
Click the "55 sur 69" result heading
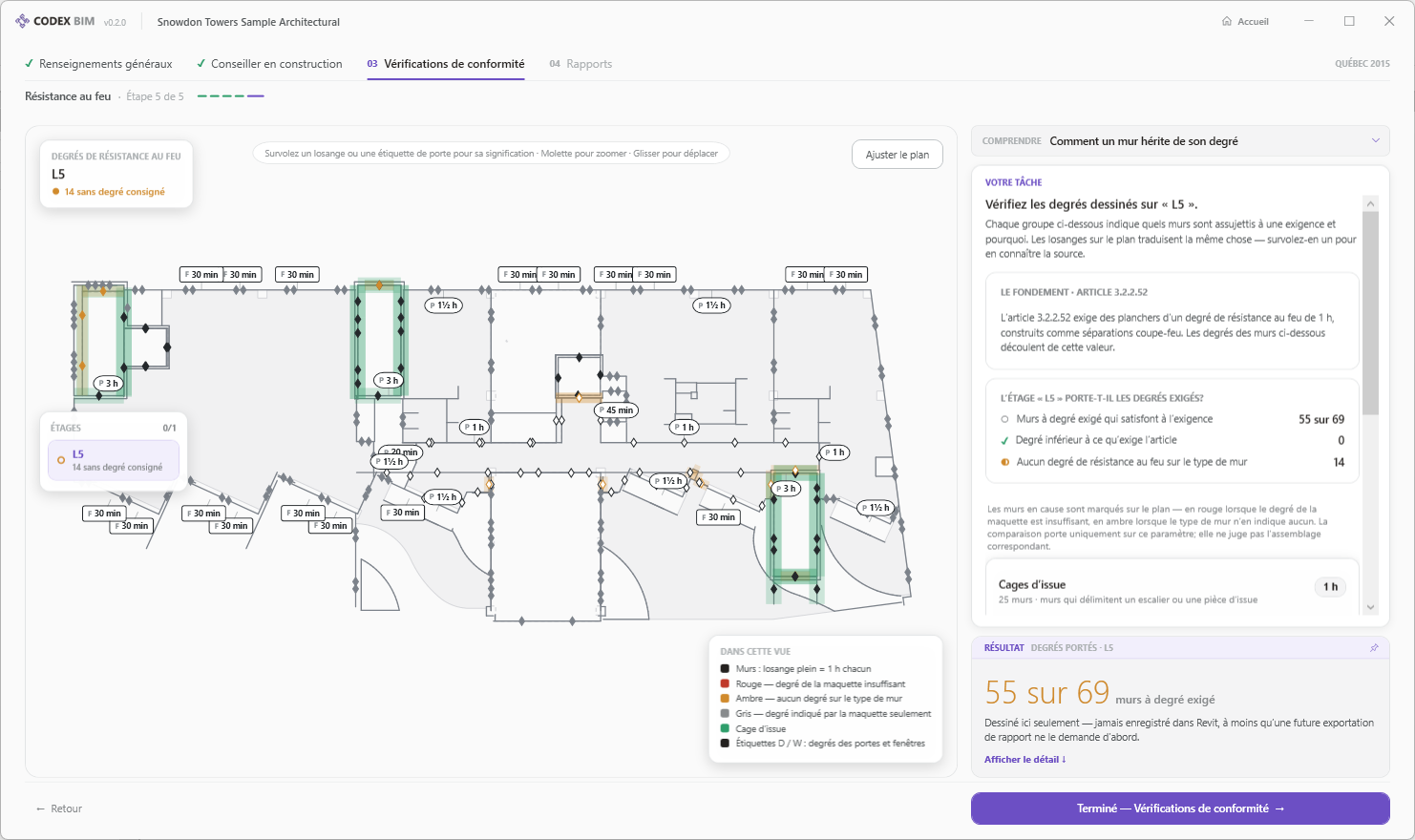1047,692
